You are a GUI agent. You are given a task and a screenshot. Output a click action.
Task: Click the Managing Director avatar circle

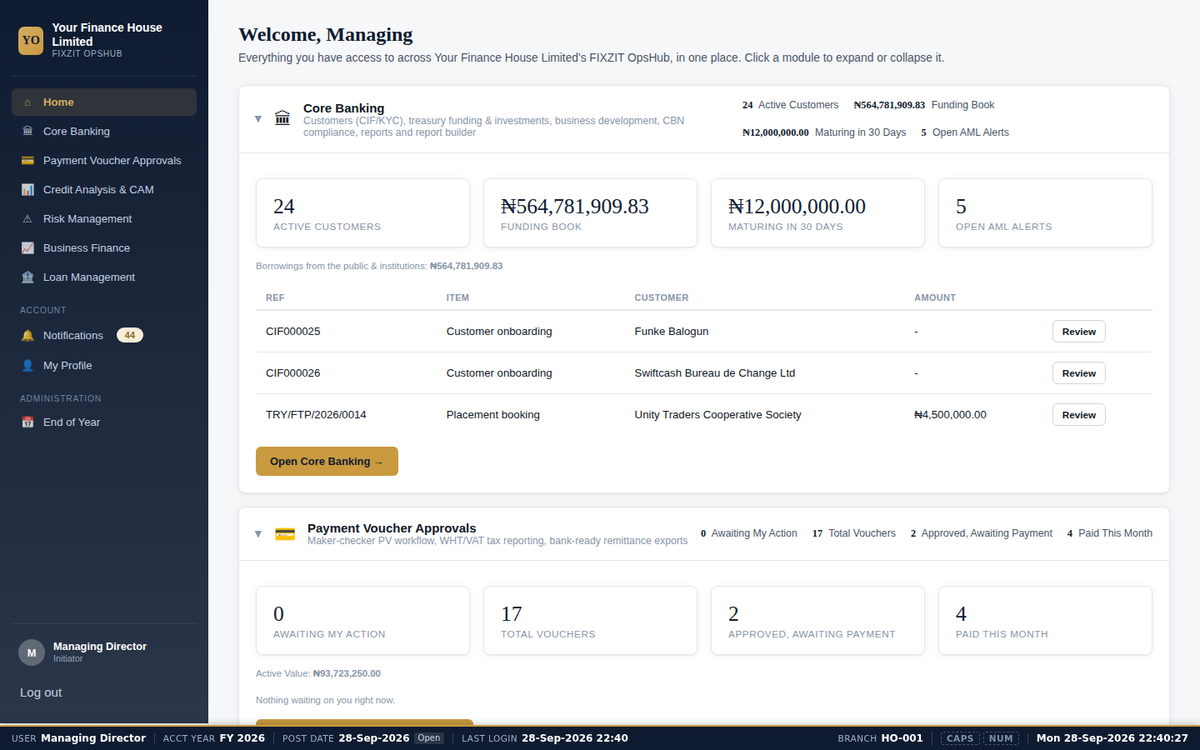click(x=32, y=653)
